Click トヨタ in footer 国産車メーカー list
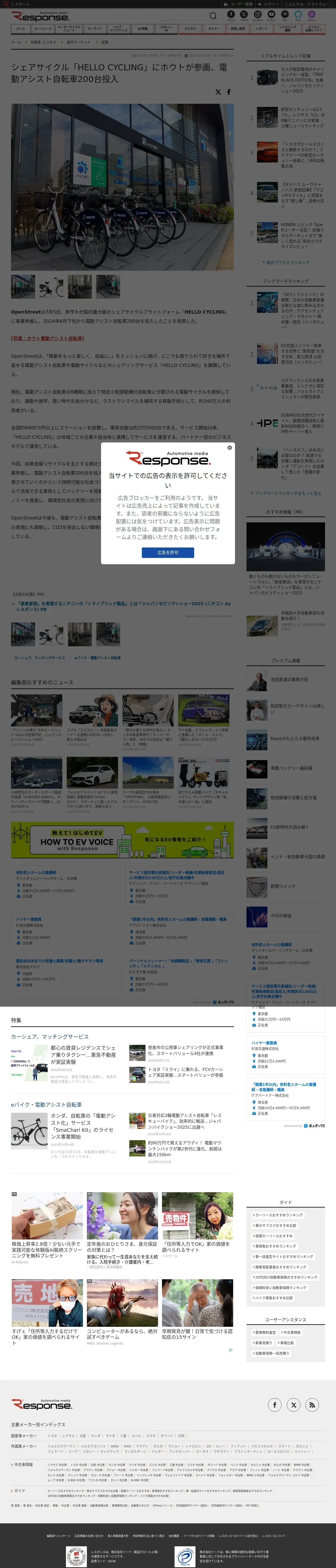This screenshot has width=336, height=1568. (52, 1436)
